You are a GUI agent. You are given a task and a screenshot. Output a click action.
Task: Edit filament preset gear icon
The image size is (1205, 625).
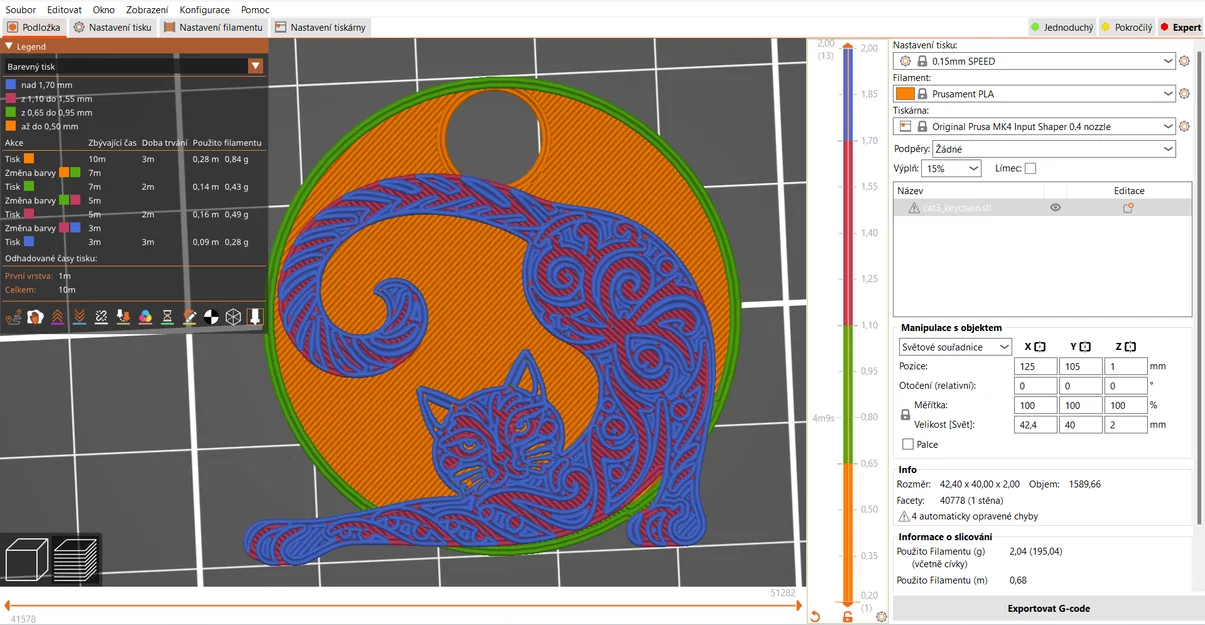[x=1185, y=94]
